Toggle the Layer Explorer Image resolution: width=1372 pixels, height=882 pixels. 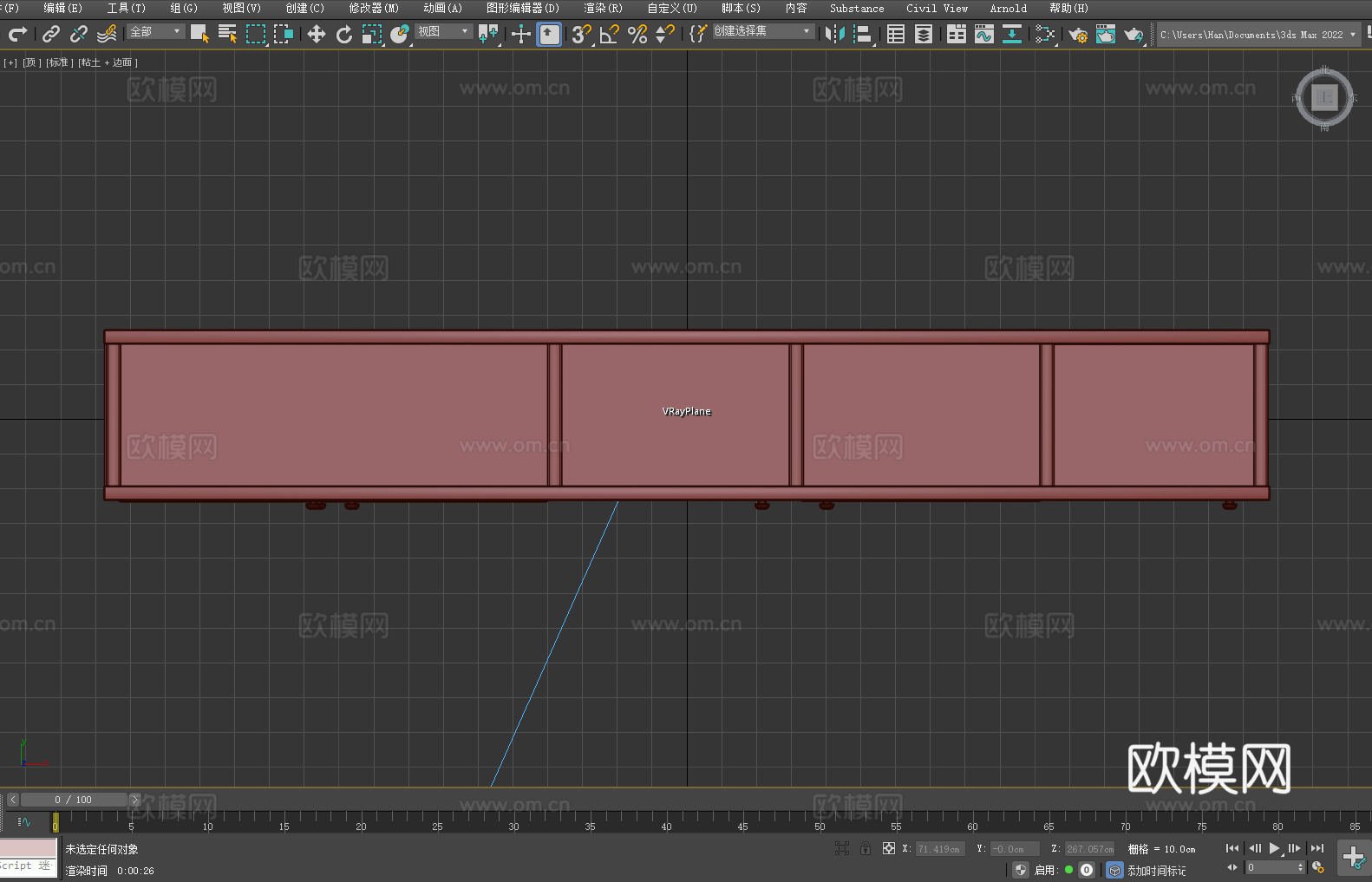pos(924,34)
